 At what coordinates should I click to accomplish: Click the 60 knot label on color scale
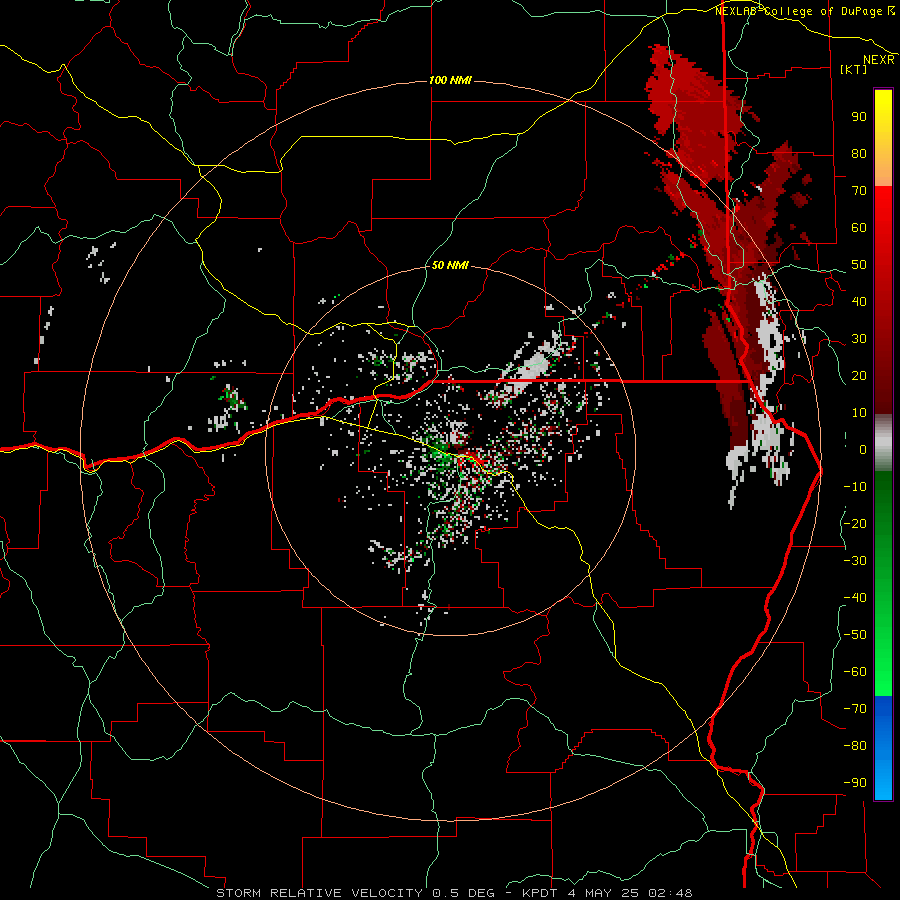pos(859,227)
